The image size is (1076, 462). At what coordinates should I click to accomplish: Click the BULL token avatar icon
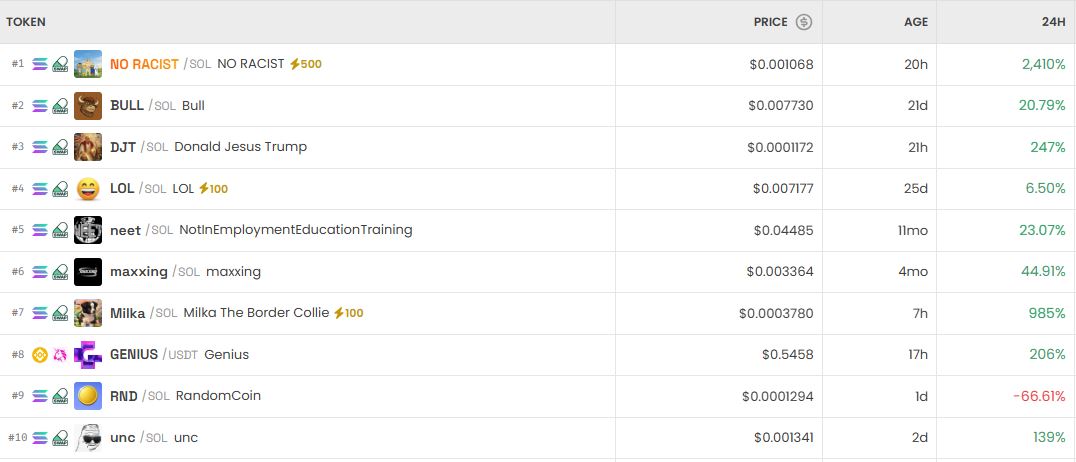pos(88,105)
